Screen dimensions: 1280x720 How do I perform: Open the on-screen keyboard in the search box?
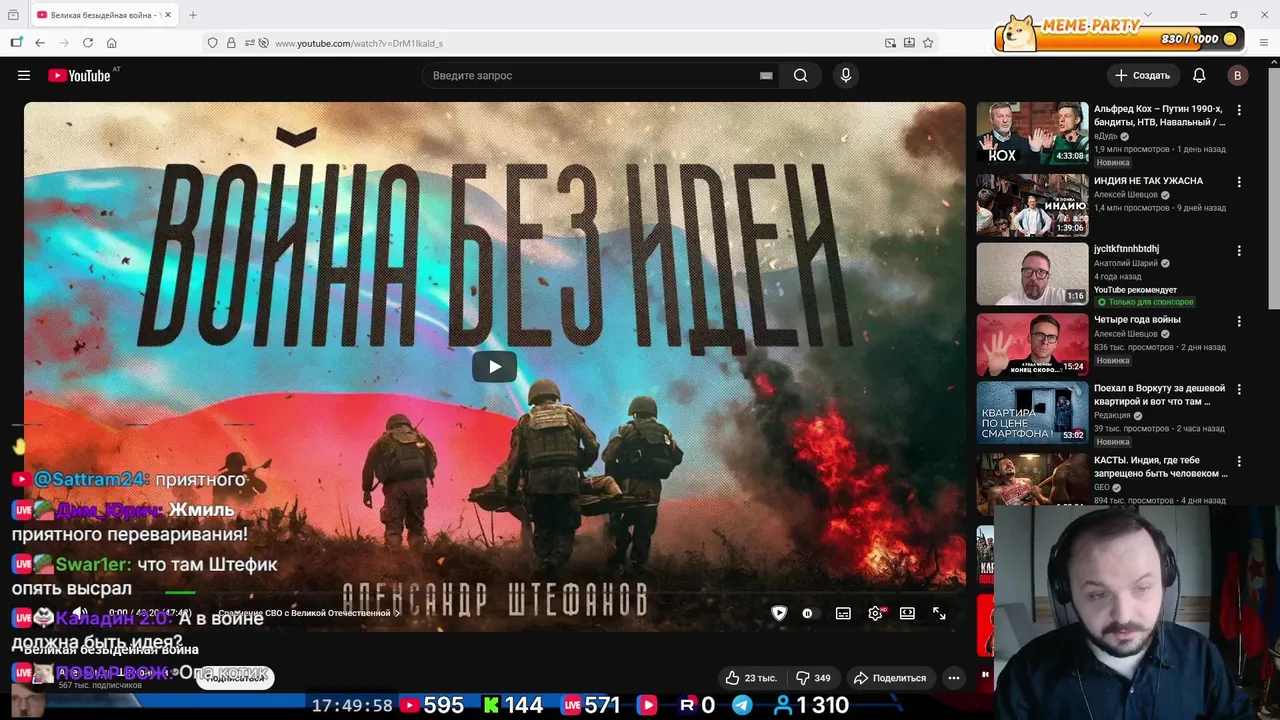pyautogui.click(x=766, y=75)
